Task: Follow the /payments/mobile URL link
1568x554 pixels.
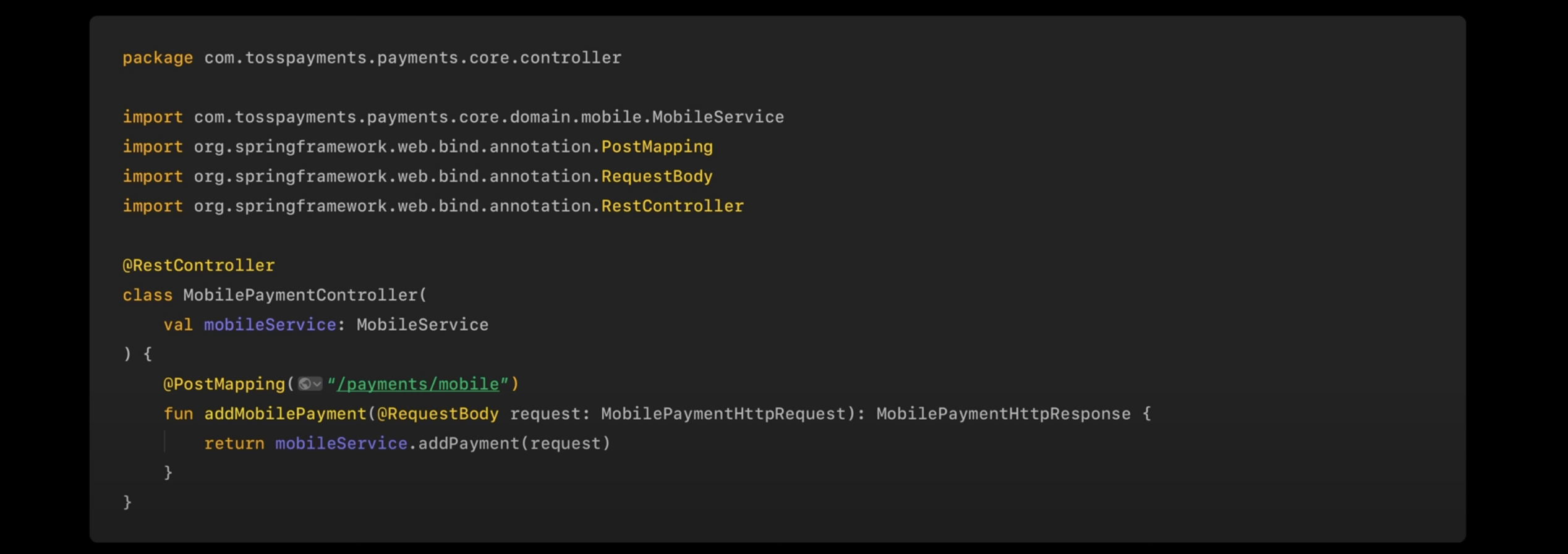Action: (417, 384)
